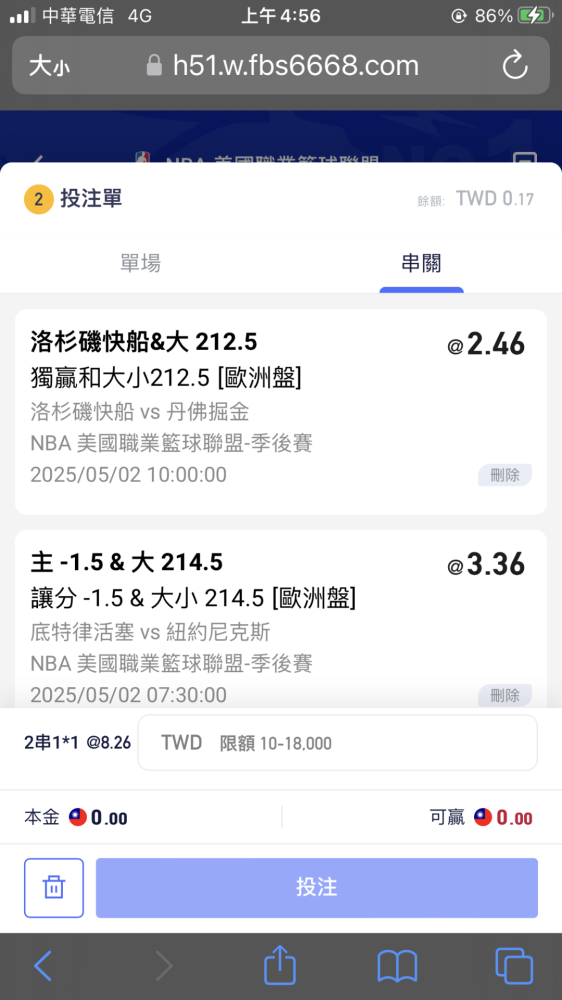Viewport: 562px width, 1000px height.
Task: Open Safari bookmarks book icon
Action: (397, 966)
